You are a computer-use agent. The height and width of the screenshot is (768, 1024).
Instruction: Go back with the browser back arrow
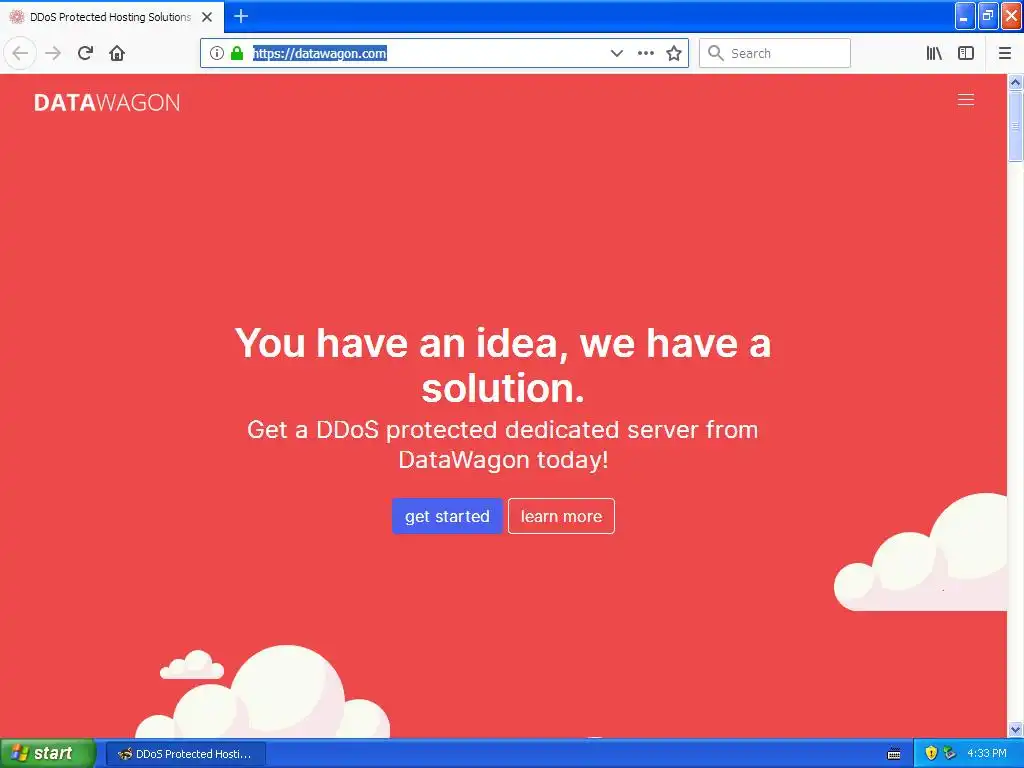[20, 53]
